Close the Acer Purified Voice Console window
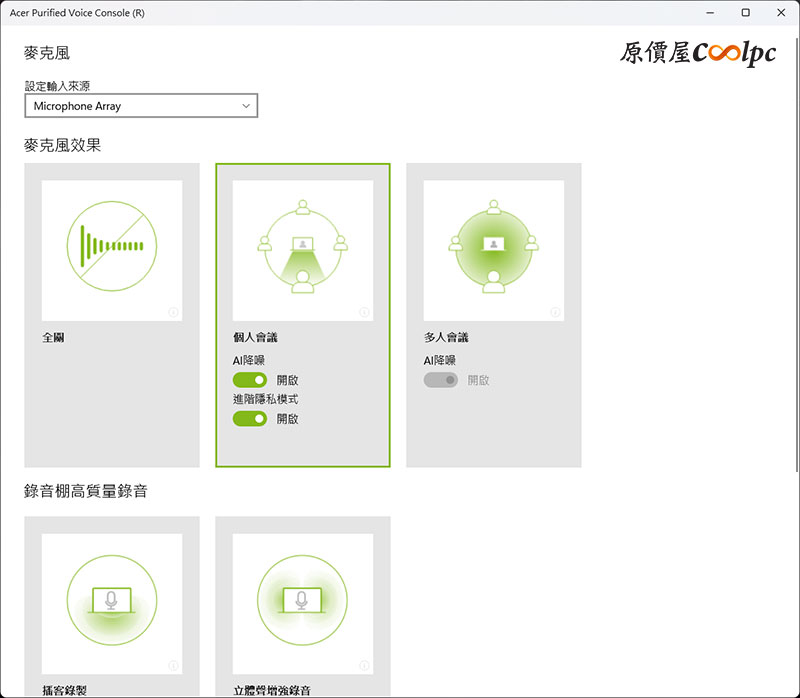800x698 pixels. [x=781, y=13]
